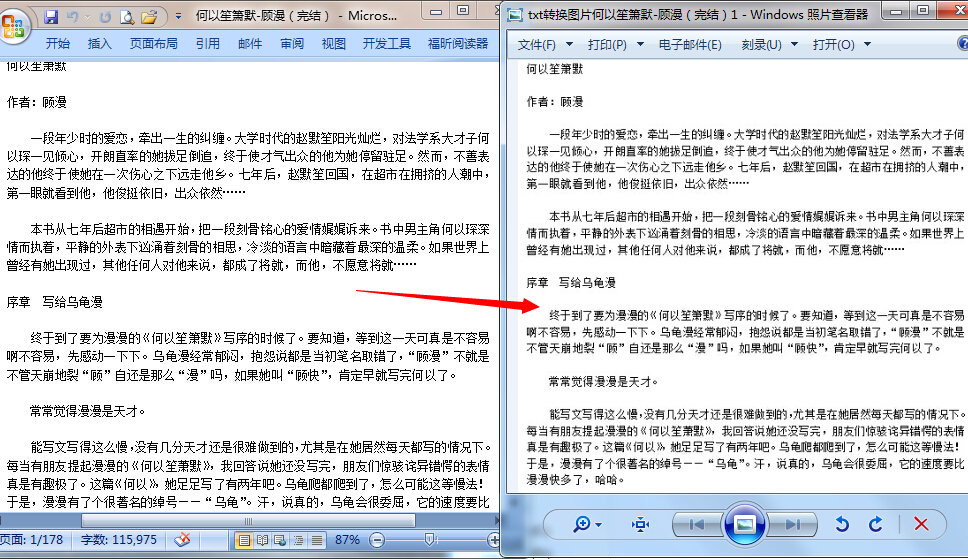The image size is (968, 559).
Task: Rotate the image counterclockwise
Action: 841,524
